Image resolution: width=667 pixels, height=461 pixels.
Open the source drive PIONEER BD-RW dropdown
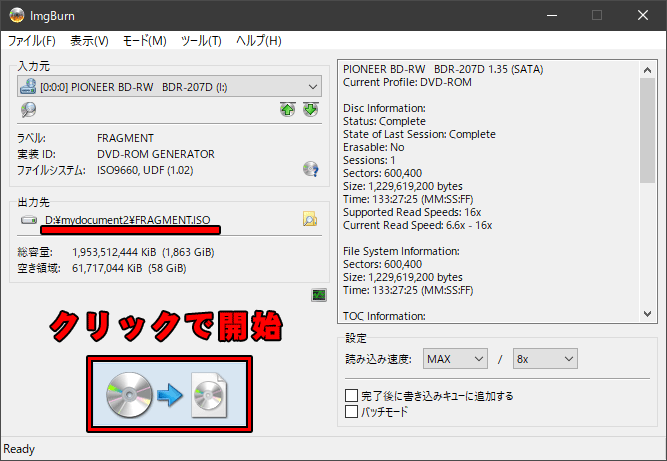pos(169,87)
